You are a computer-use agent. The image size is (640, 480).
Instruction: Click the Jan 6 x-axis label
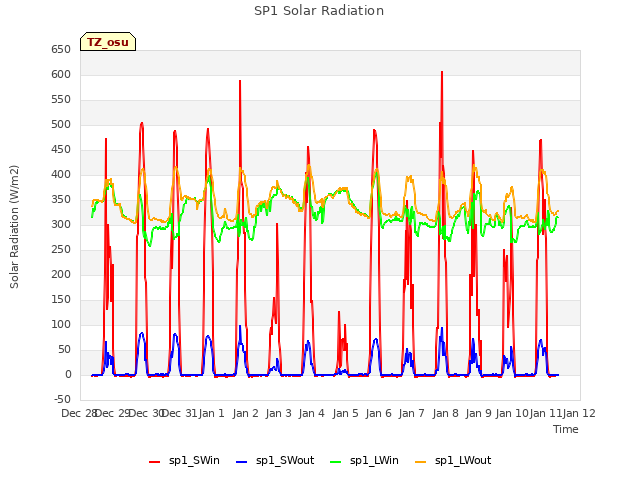(379, 413)
